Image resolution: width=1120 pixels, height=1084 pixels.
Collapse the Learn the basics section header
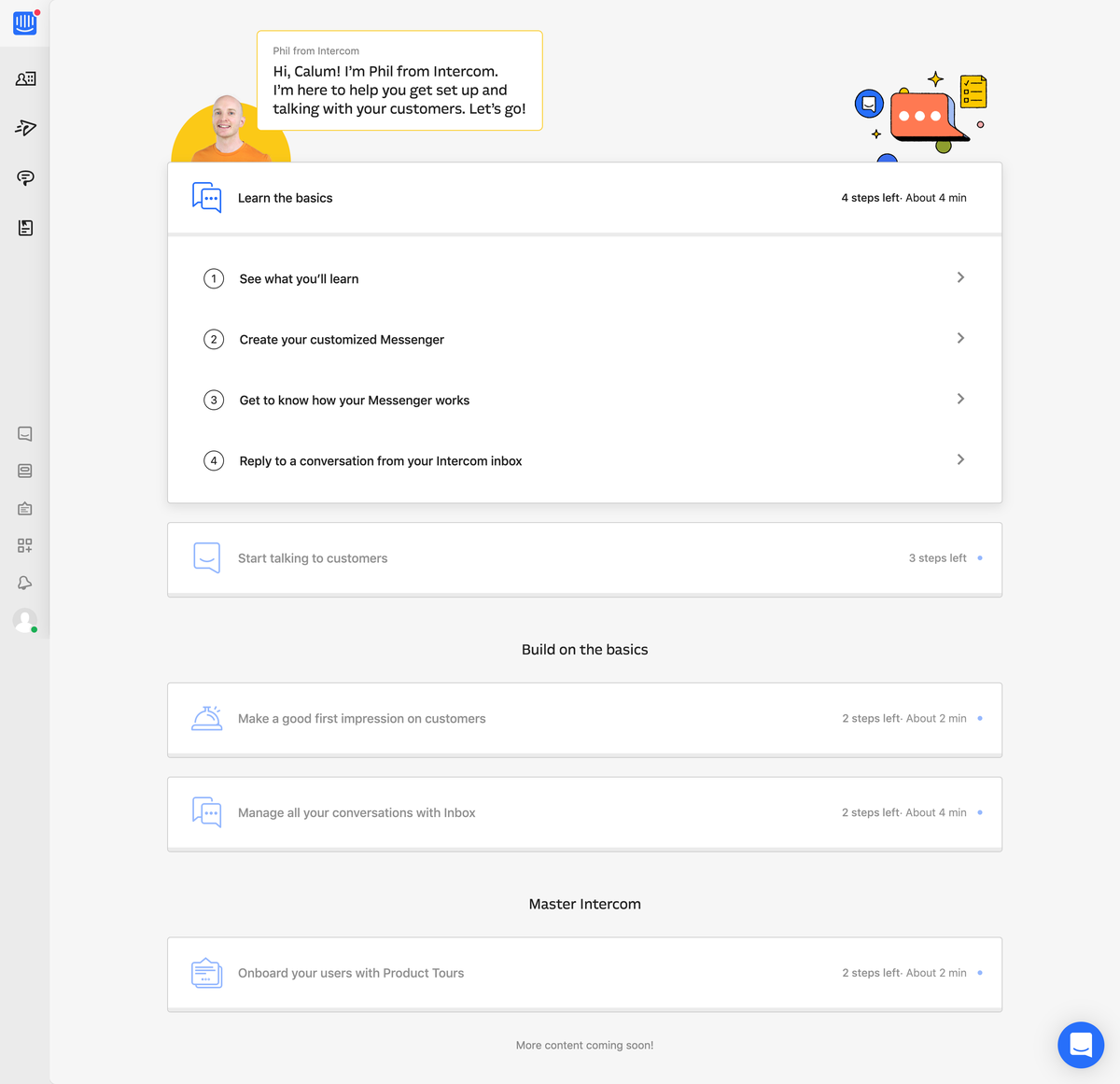(584, 198)
